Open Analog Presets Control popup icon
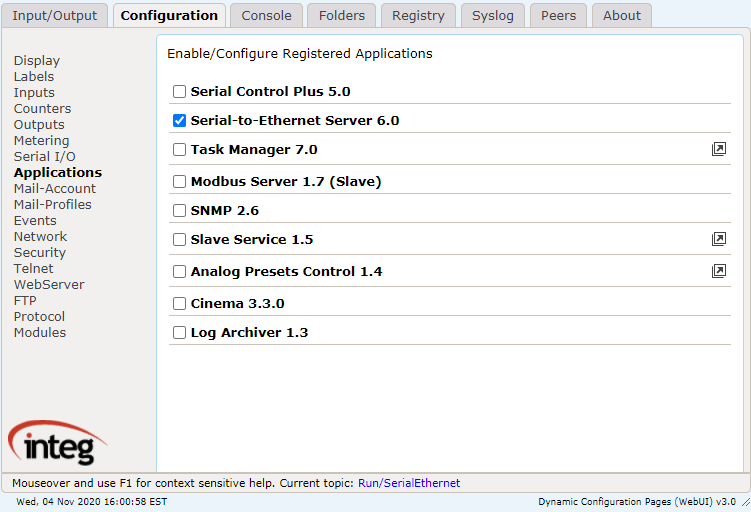Screen dimensions: 751x512 tap(718, 271)
